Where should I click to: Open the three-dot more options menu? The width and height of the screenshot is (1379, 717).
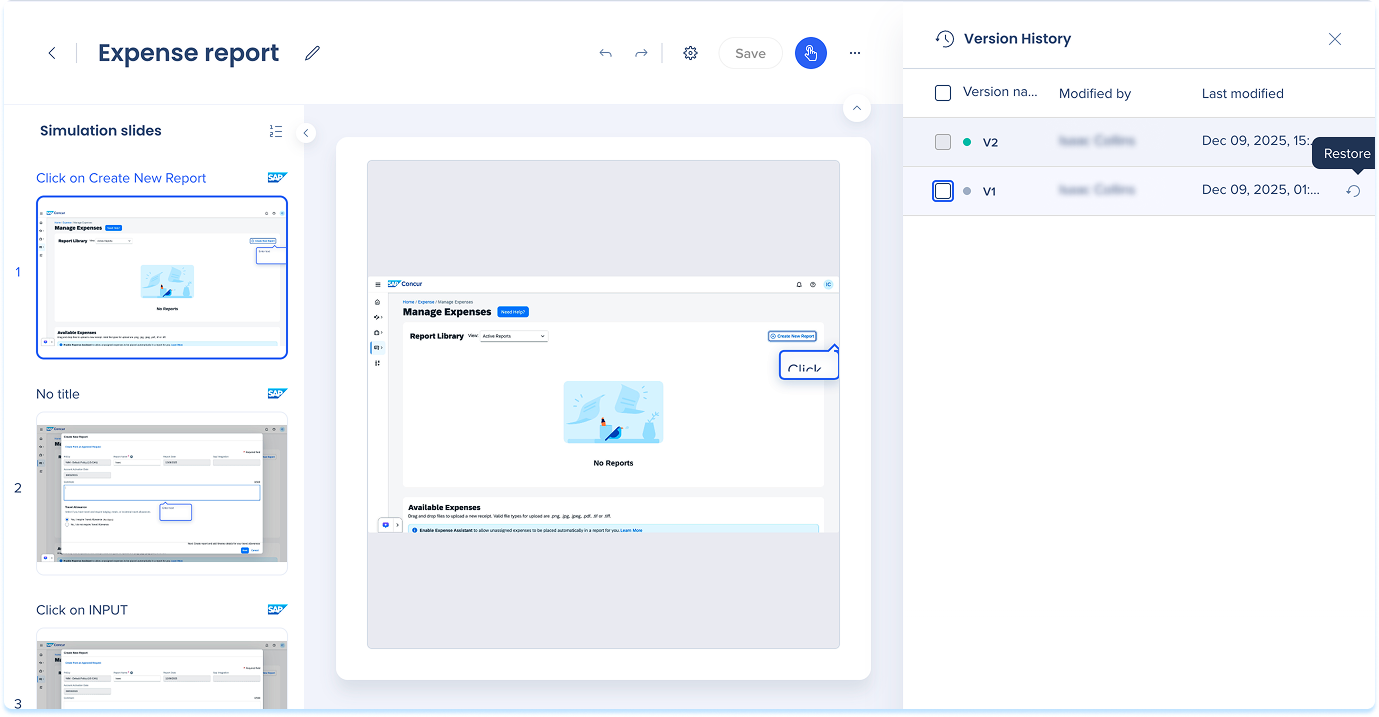[x=855, y=53]
